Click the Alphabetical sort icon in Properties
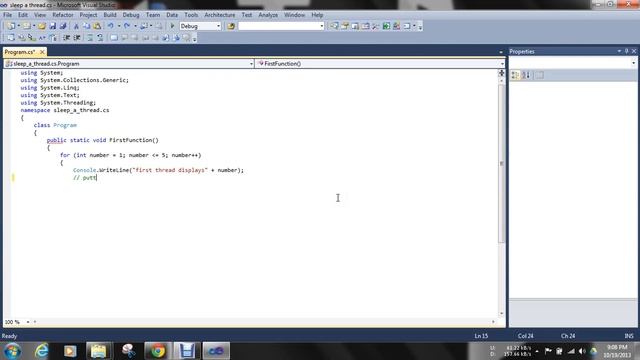Image resolution: width=640 pixels, height=360 pixels. tap(526, 75)
